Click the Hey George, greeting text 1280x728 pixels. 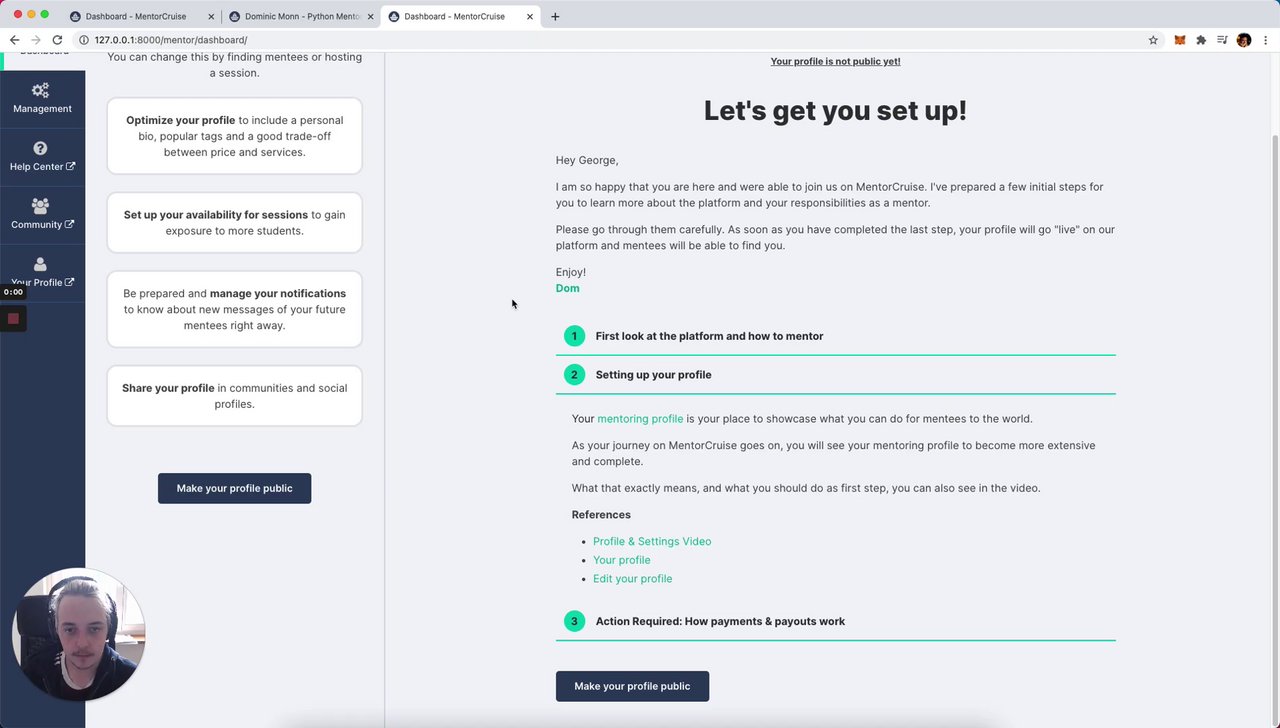587,160
